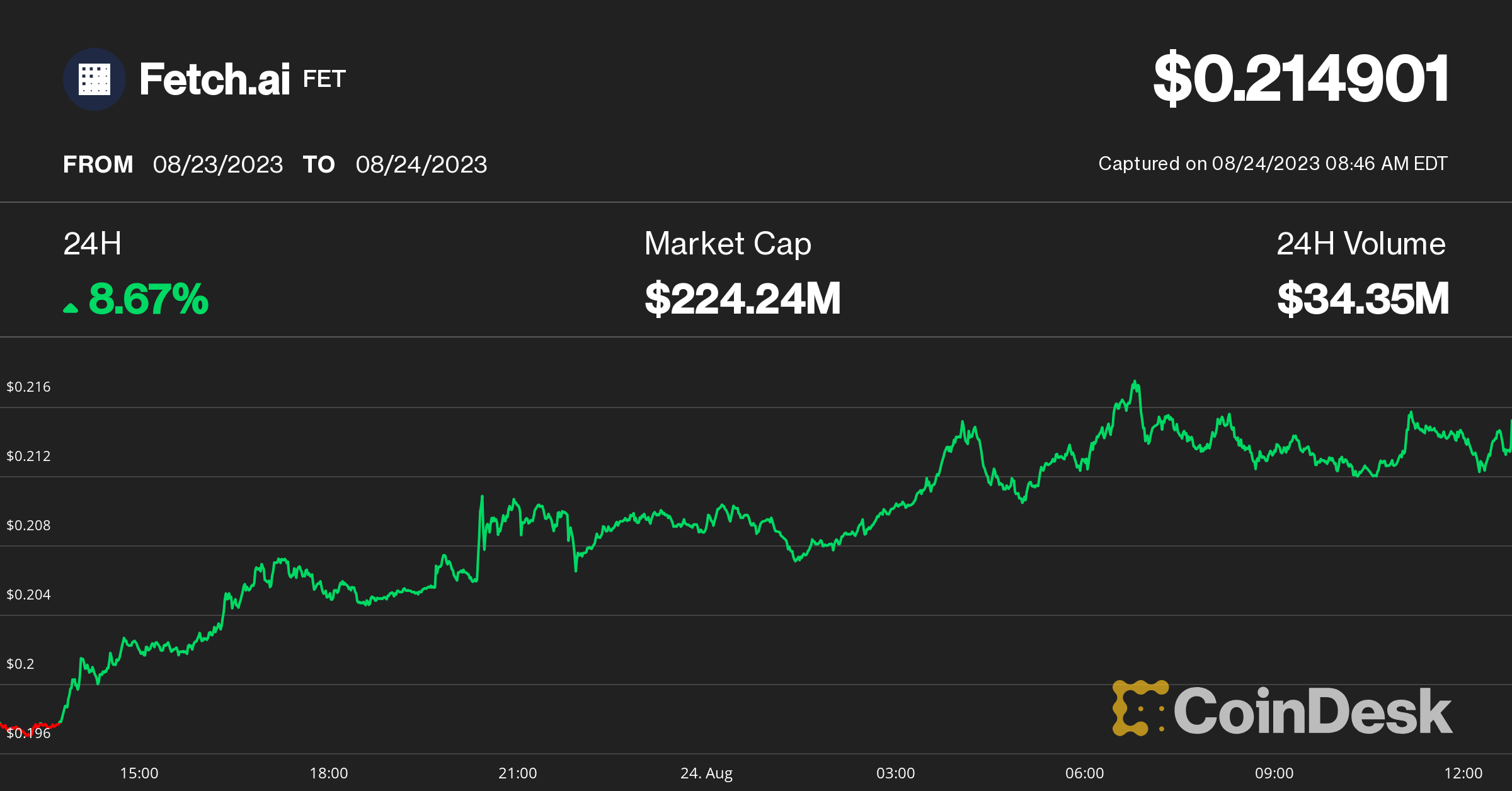Click the Fetch.ai round logo icon
Viewport: 1512px width, 791px height.
coord(94,79)
